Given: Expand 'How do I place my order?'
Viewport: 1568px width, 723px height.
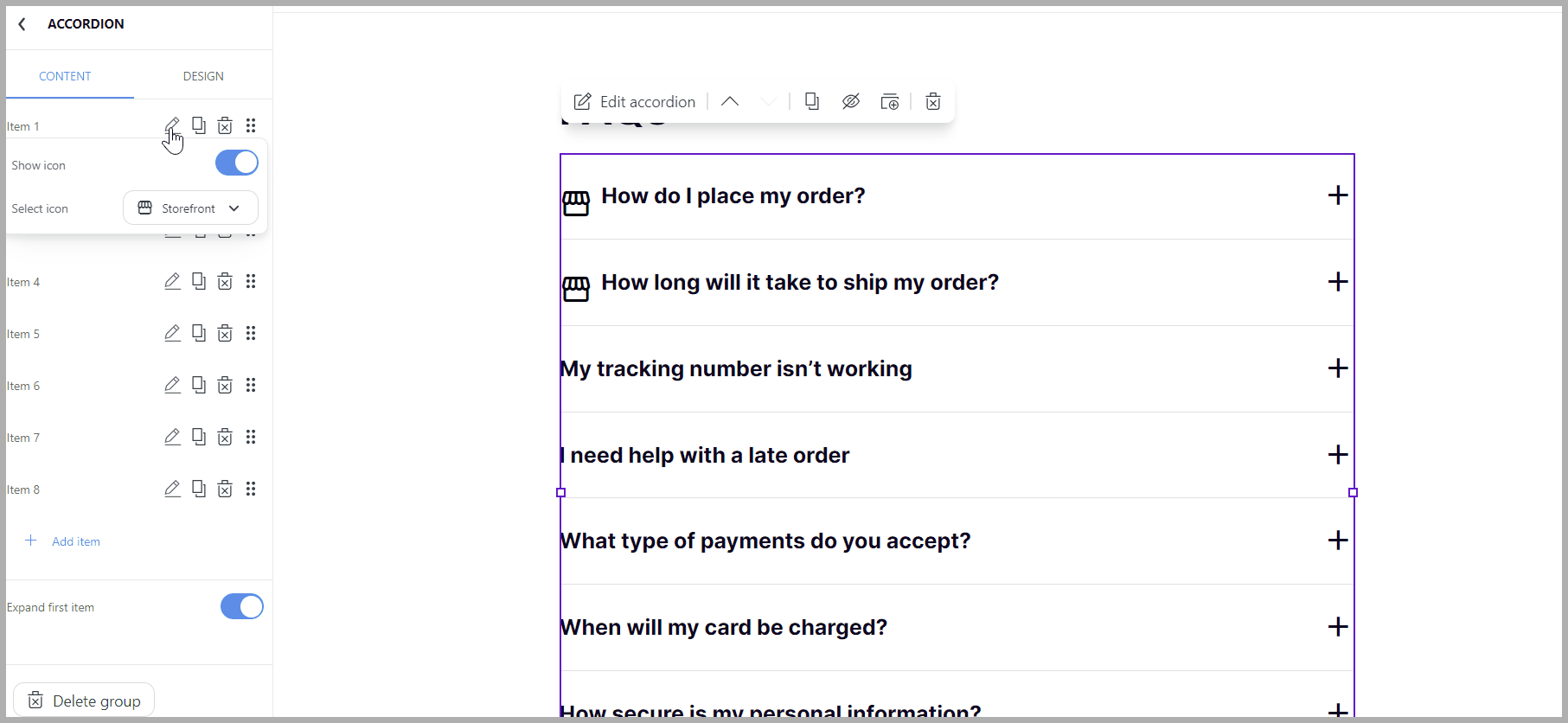Looking at the screenshot, I should tap(1338, 195).
